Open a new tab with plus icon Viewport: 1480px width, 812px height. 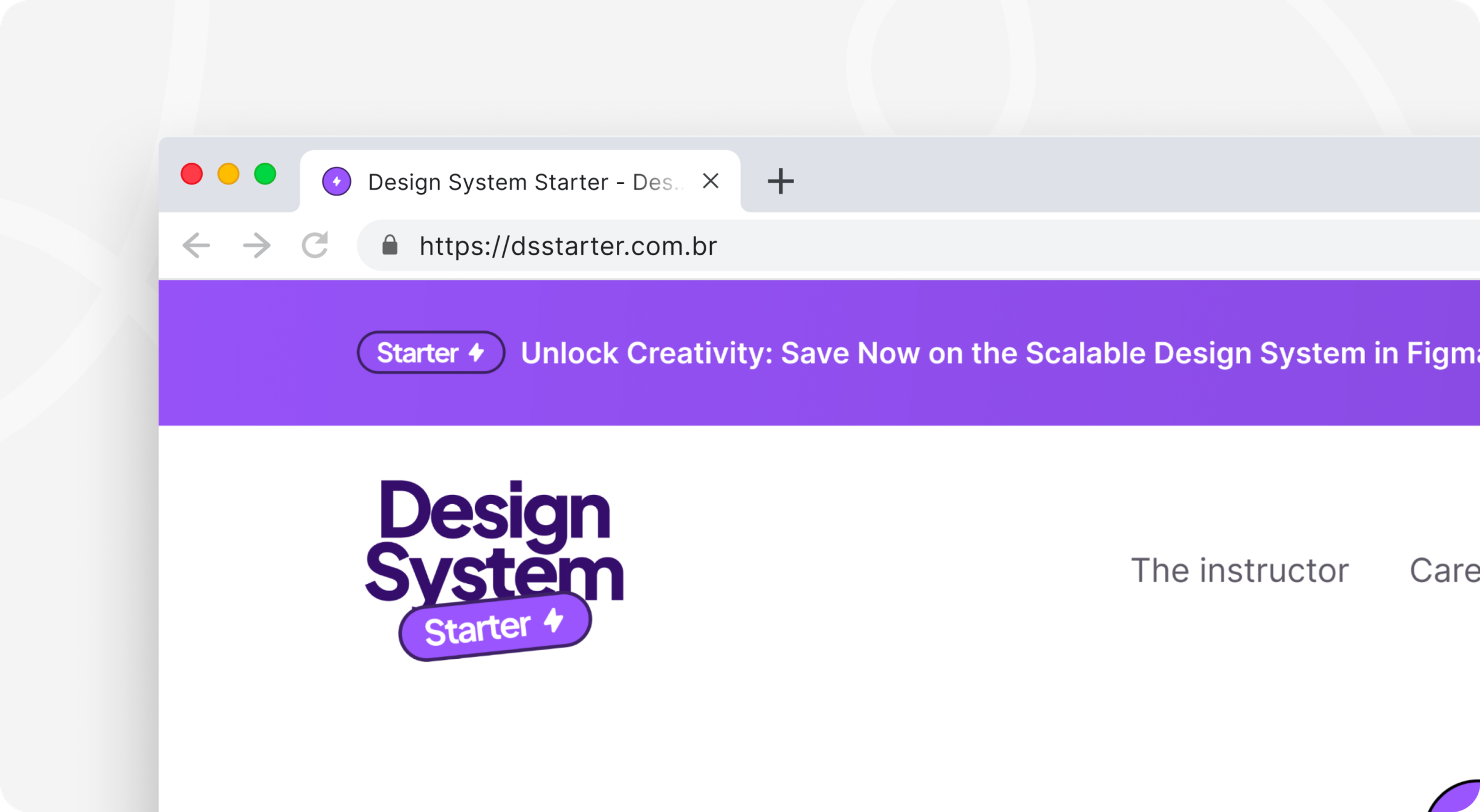click(x=781, y=181)
